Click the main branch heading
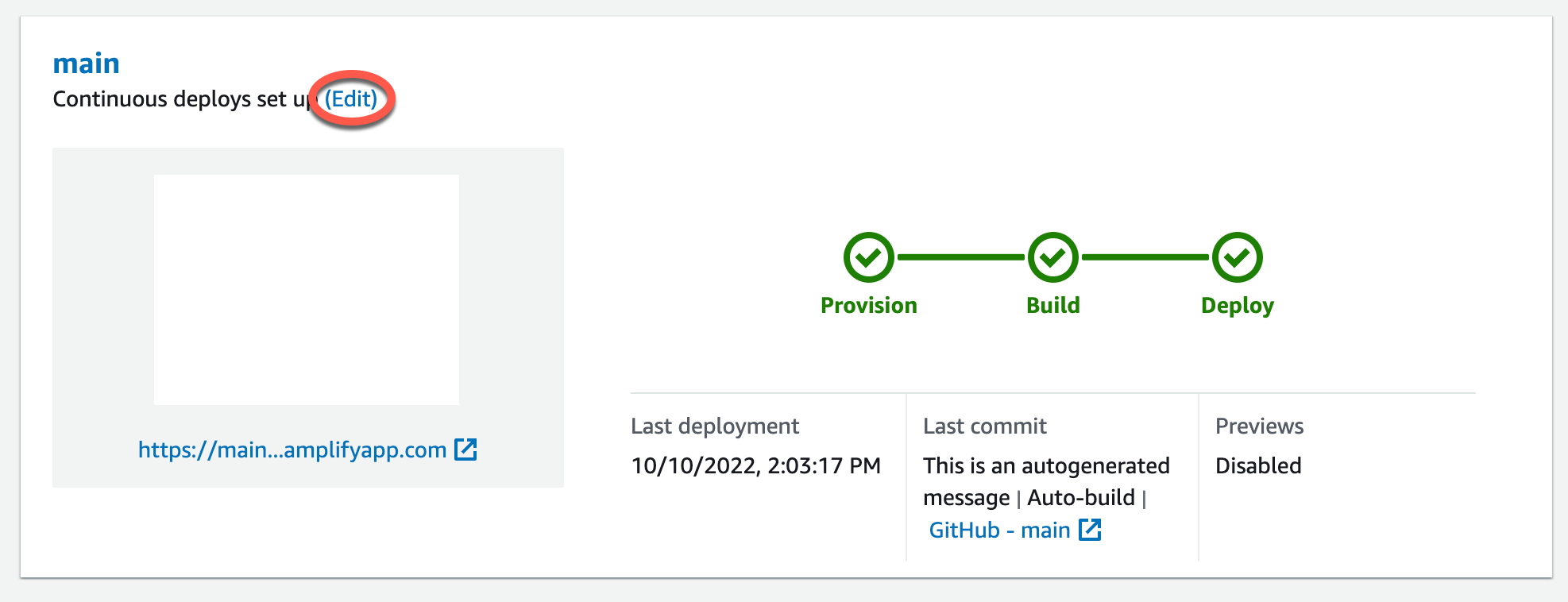 (85, 63)
